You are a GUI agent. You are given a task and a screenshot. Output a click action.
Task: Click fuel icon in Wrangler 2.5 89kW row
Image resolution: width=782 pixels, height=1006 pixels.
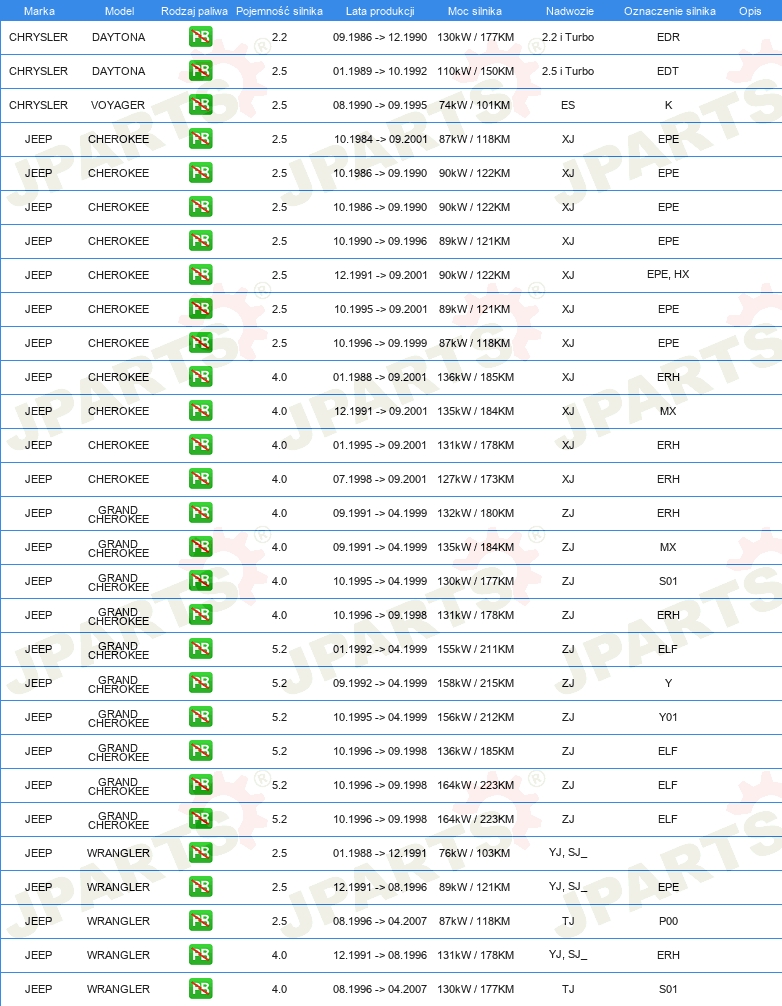coord(201,887)
